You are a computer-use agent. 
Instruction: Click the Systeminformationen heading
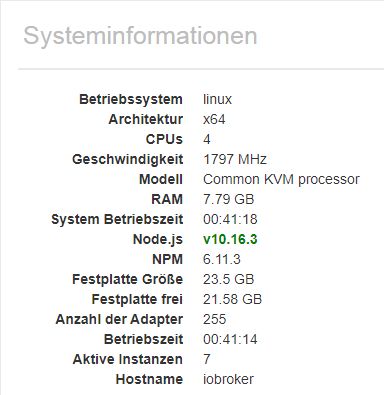click(x=140, y=36)
